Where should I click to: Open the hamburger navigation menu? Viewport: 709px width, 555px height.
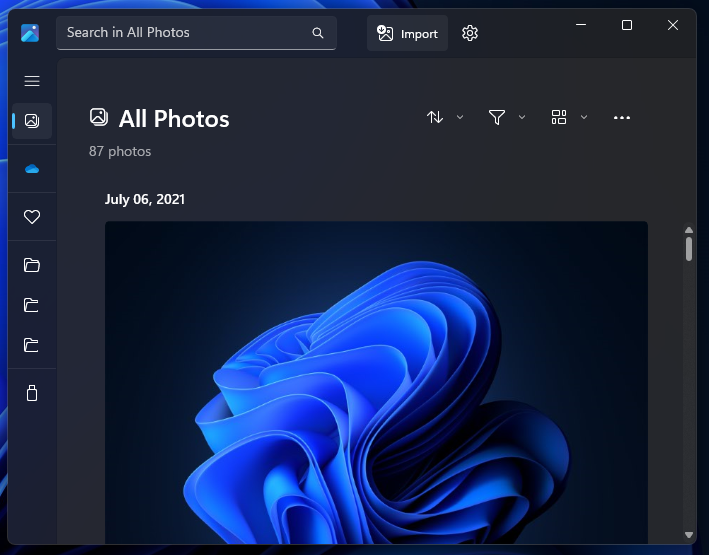(32, 81)
